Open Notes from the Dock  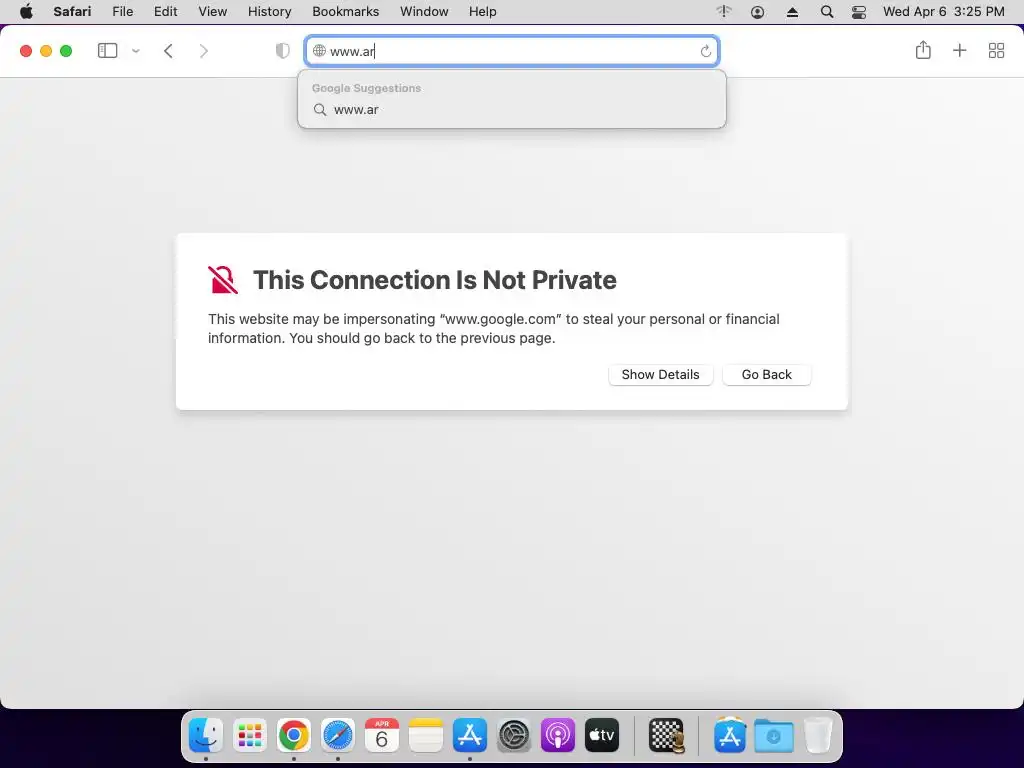(426, 735)
